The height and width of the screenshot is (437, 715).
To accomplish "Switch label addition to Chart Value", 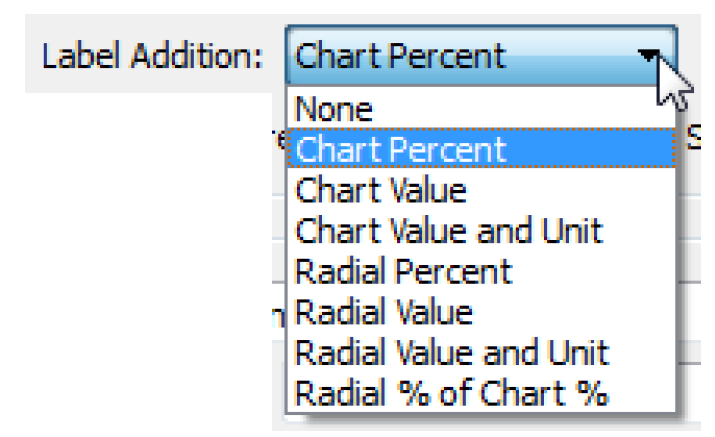I will [381, 190].
